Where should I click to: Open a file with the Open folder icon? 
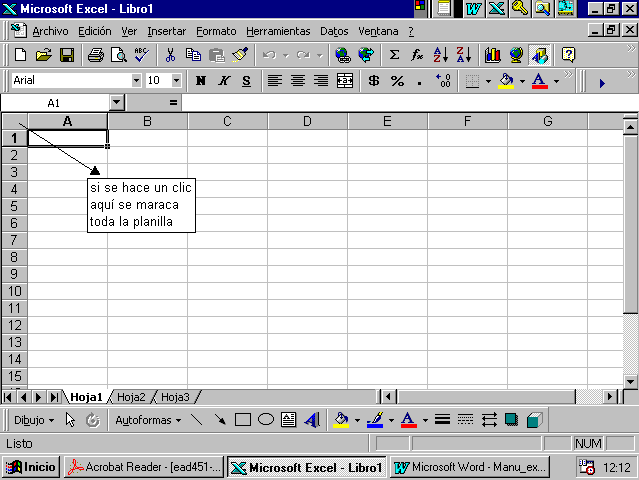click(44, 55)
